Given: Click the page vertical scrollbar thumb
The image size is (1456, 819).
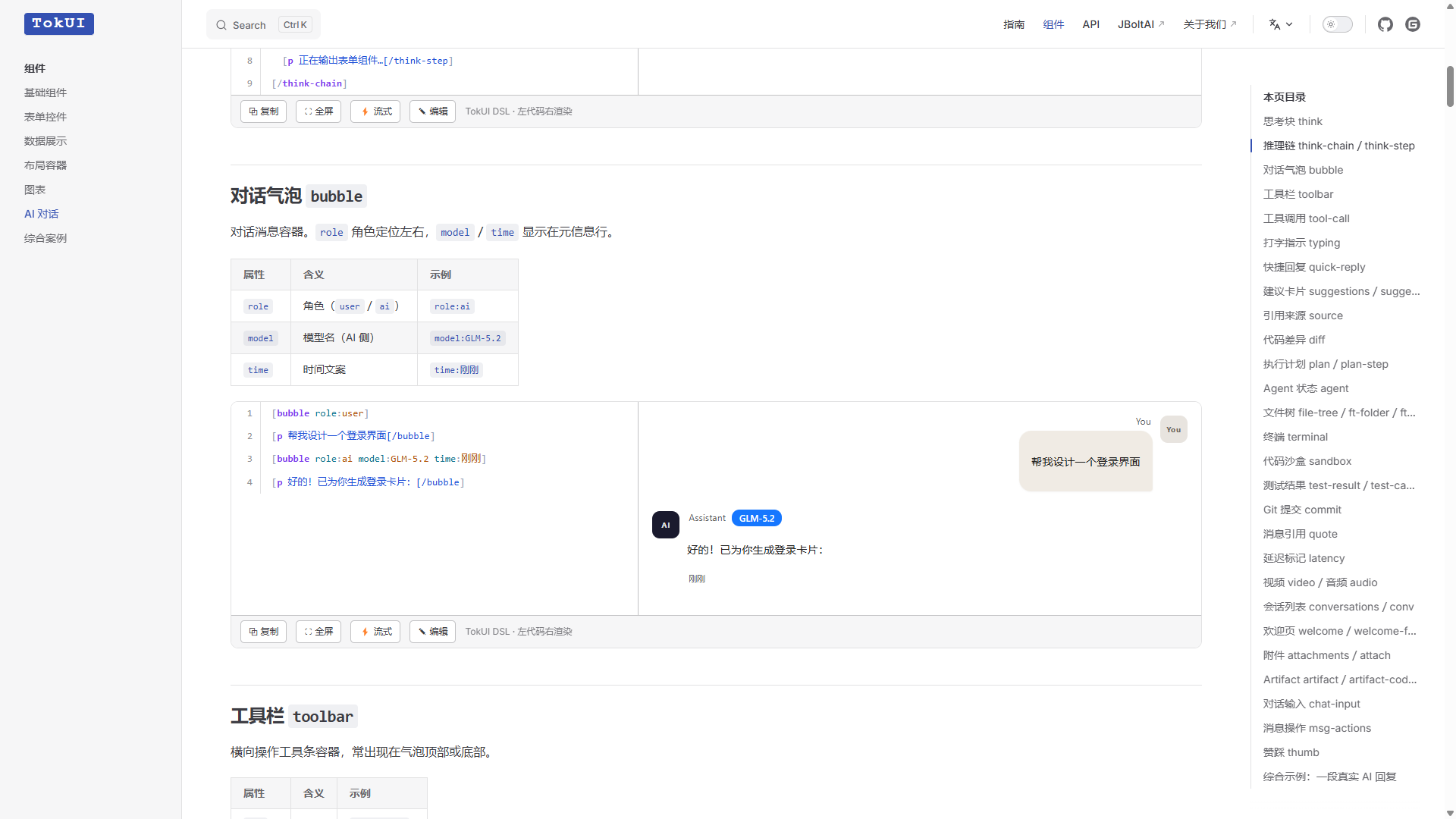Looking at the screenshot, I should (1450, 86).
